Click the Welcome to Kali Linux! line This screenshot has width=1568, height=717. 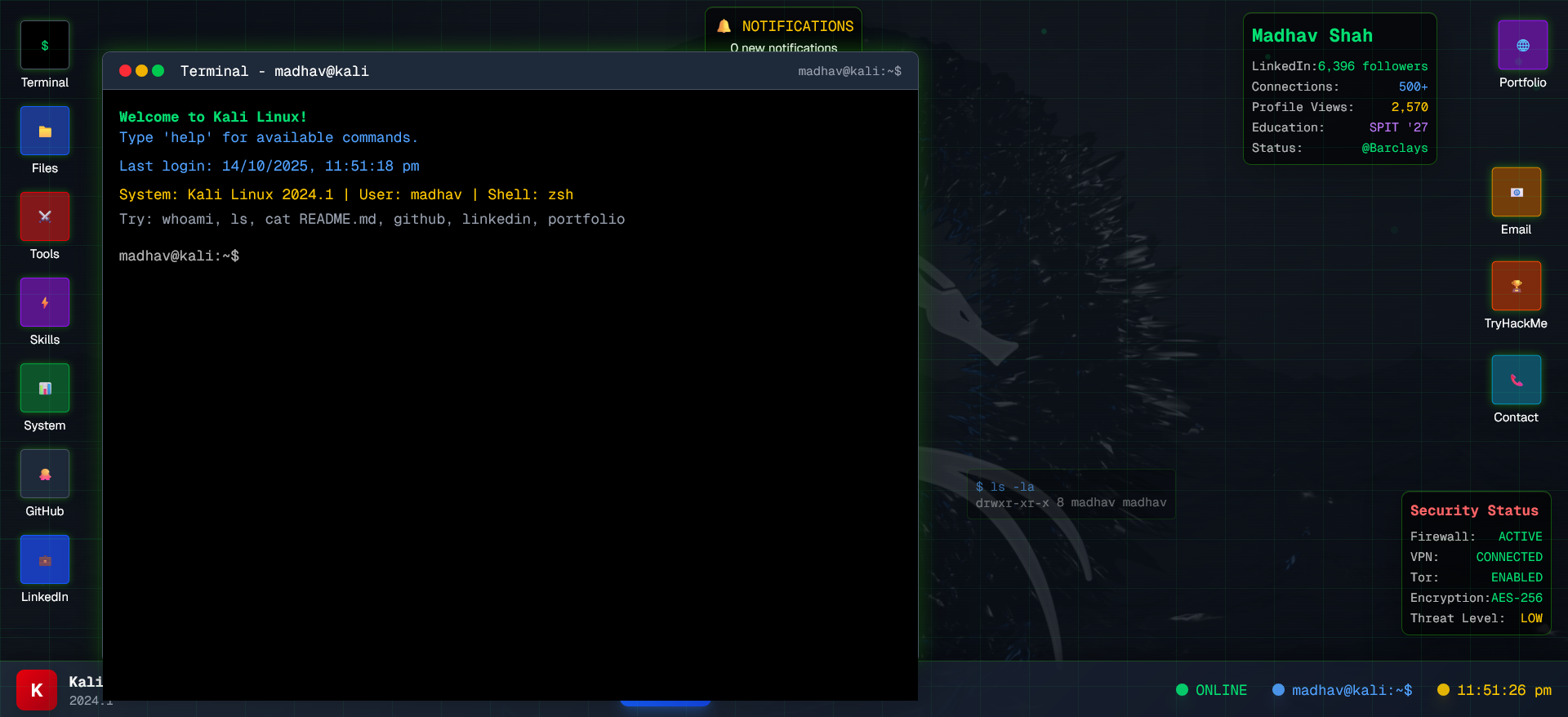tap(213, 117)
